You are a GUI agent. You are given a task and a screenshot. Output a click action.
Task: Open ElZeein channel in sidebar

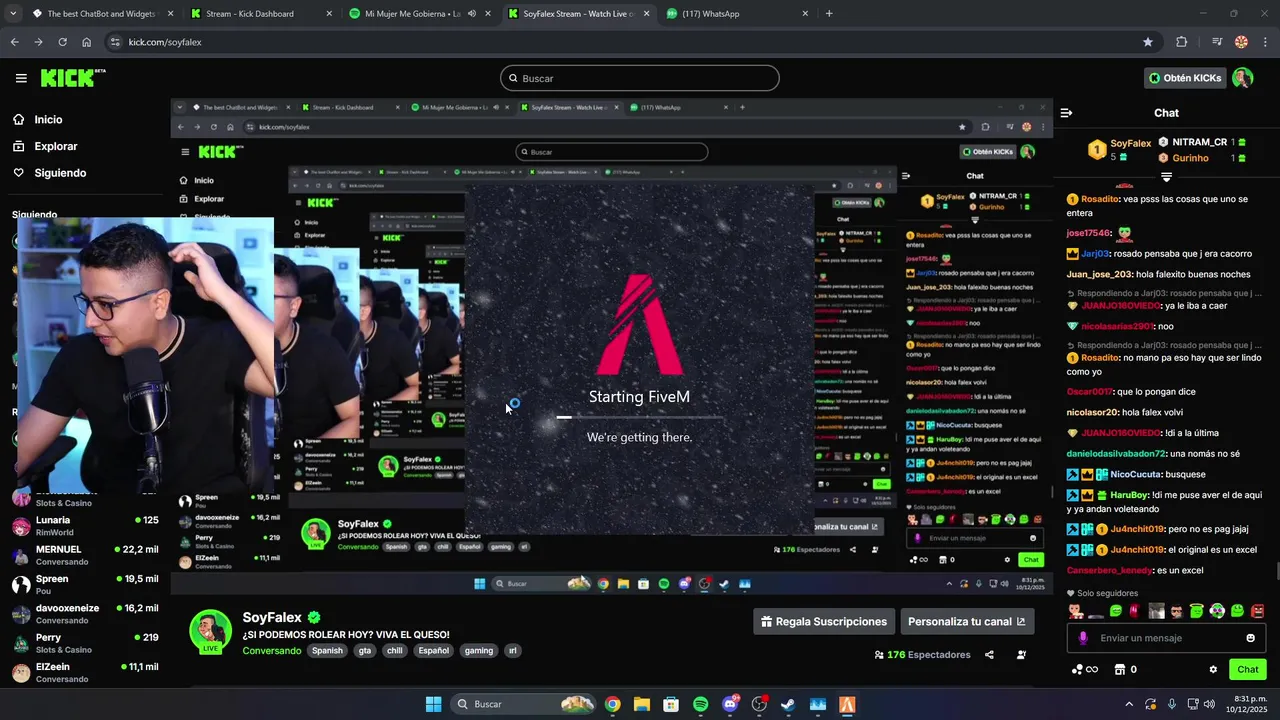85,673
